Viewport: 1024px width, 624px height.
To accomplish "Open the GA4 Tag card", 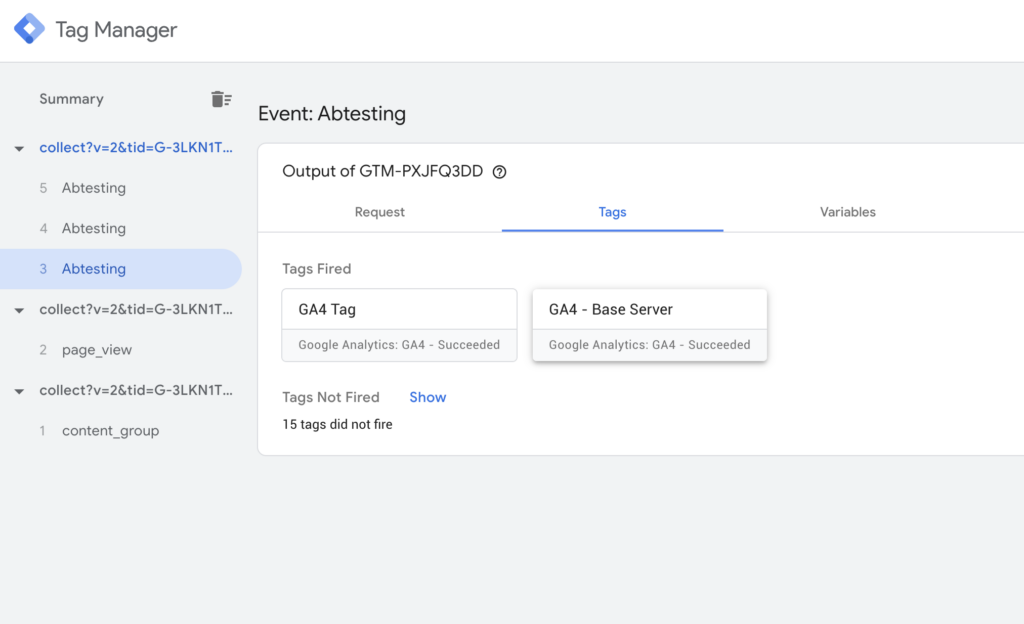I will [x=400, y=325].
